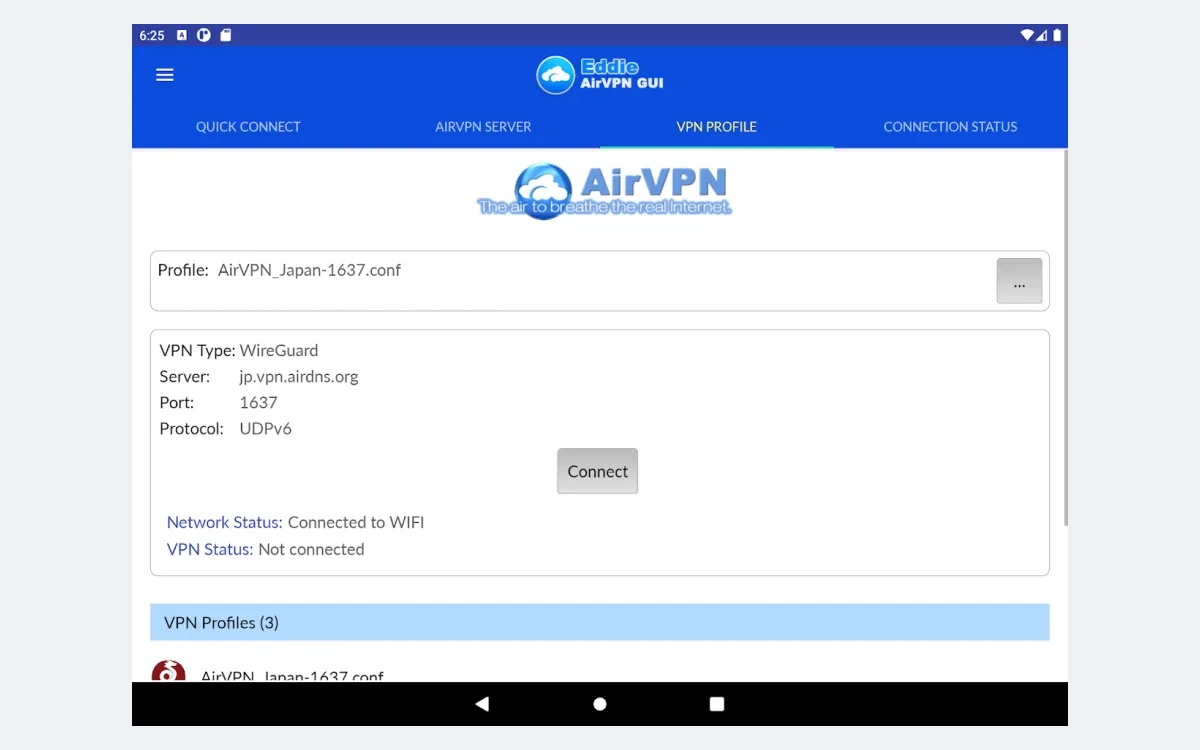Select the VPN Profile tab
Screen dimensions: 1200x750
pos(716,127)
